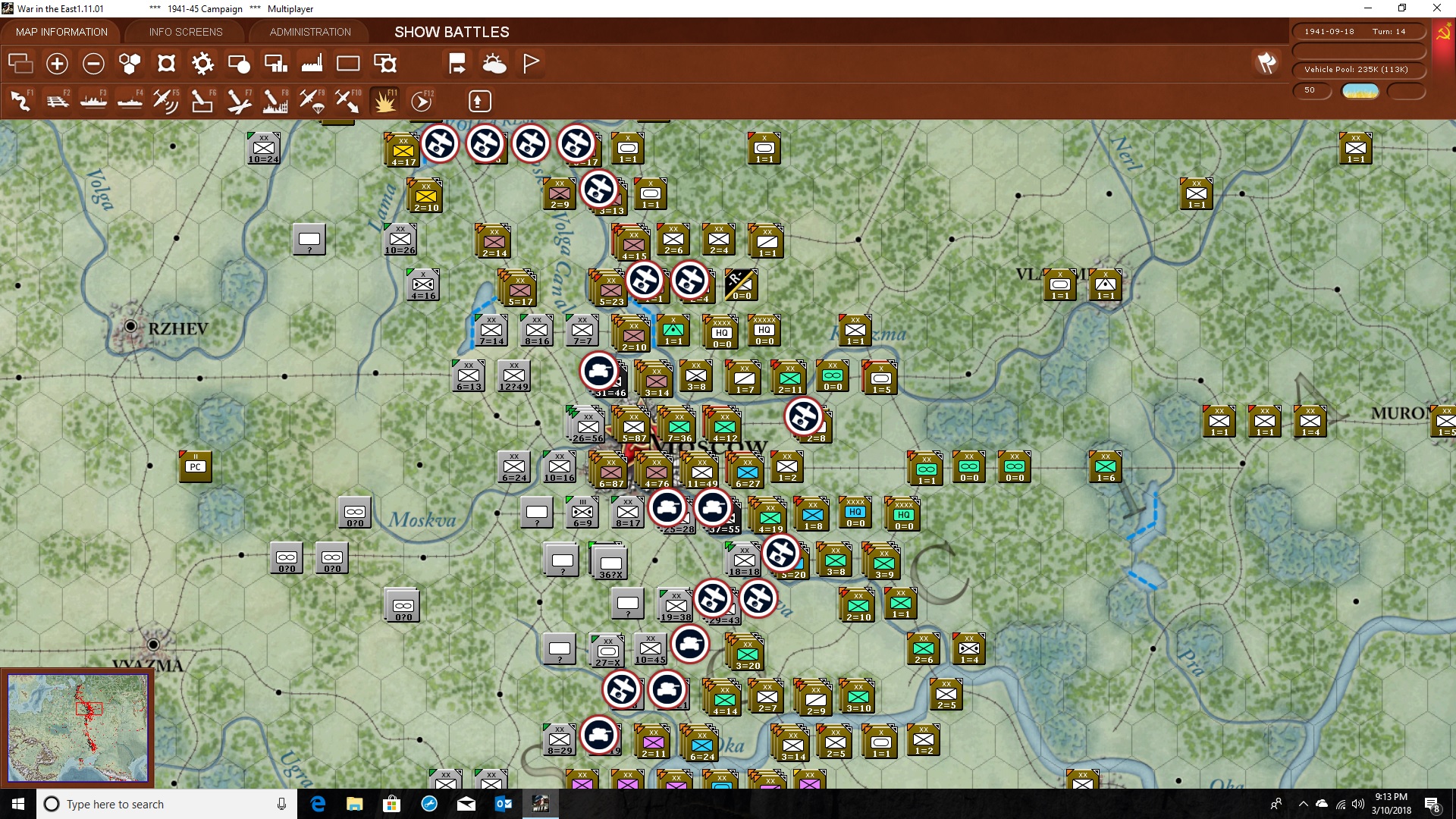Select the PC unit counter west of Moscow
1456x819 pixels.
(x=196, y=466)
